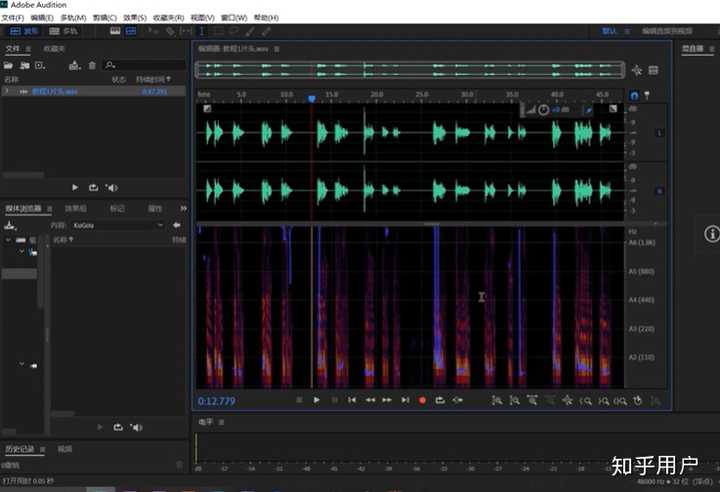Click the HUD volume knob over waveform
This screenshot has height=492, width=720.
[543, 109]
